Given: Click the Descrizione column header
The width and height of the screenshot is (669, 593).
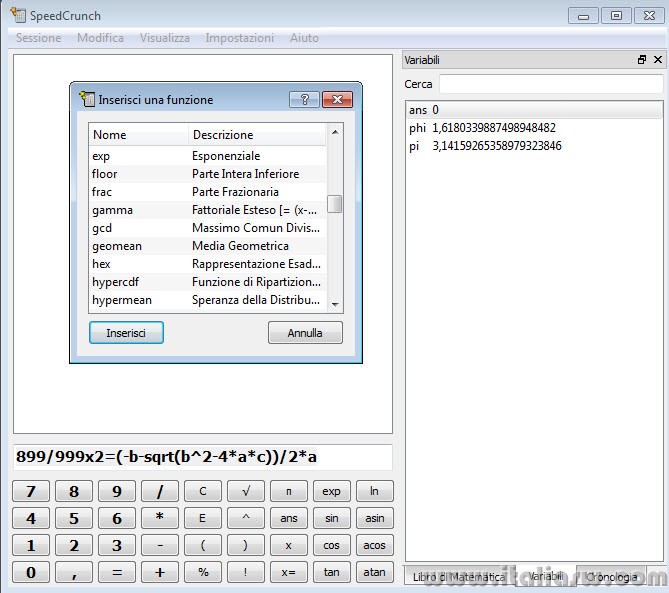Looking at the screenshot, I should tap(257, 135).
